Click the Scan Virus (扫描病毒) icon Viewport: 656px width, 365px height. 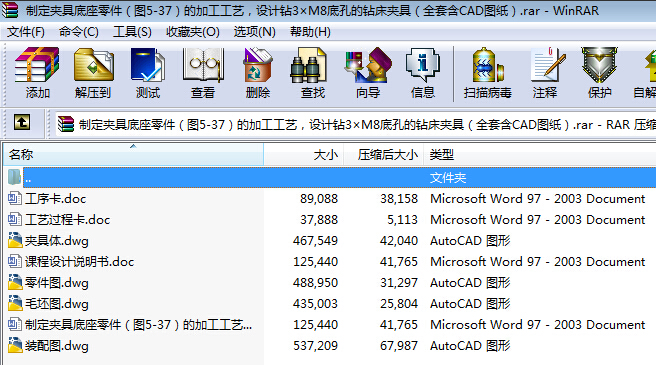[487, 65]
